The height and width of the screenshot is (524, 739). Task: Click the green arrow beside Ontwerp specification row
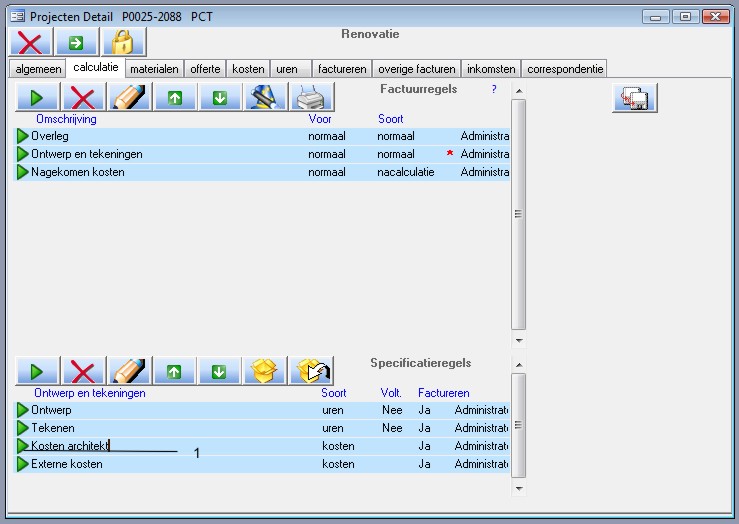coord(22,410)
